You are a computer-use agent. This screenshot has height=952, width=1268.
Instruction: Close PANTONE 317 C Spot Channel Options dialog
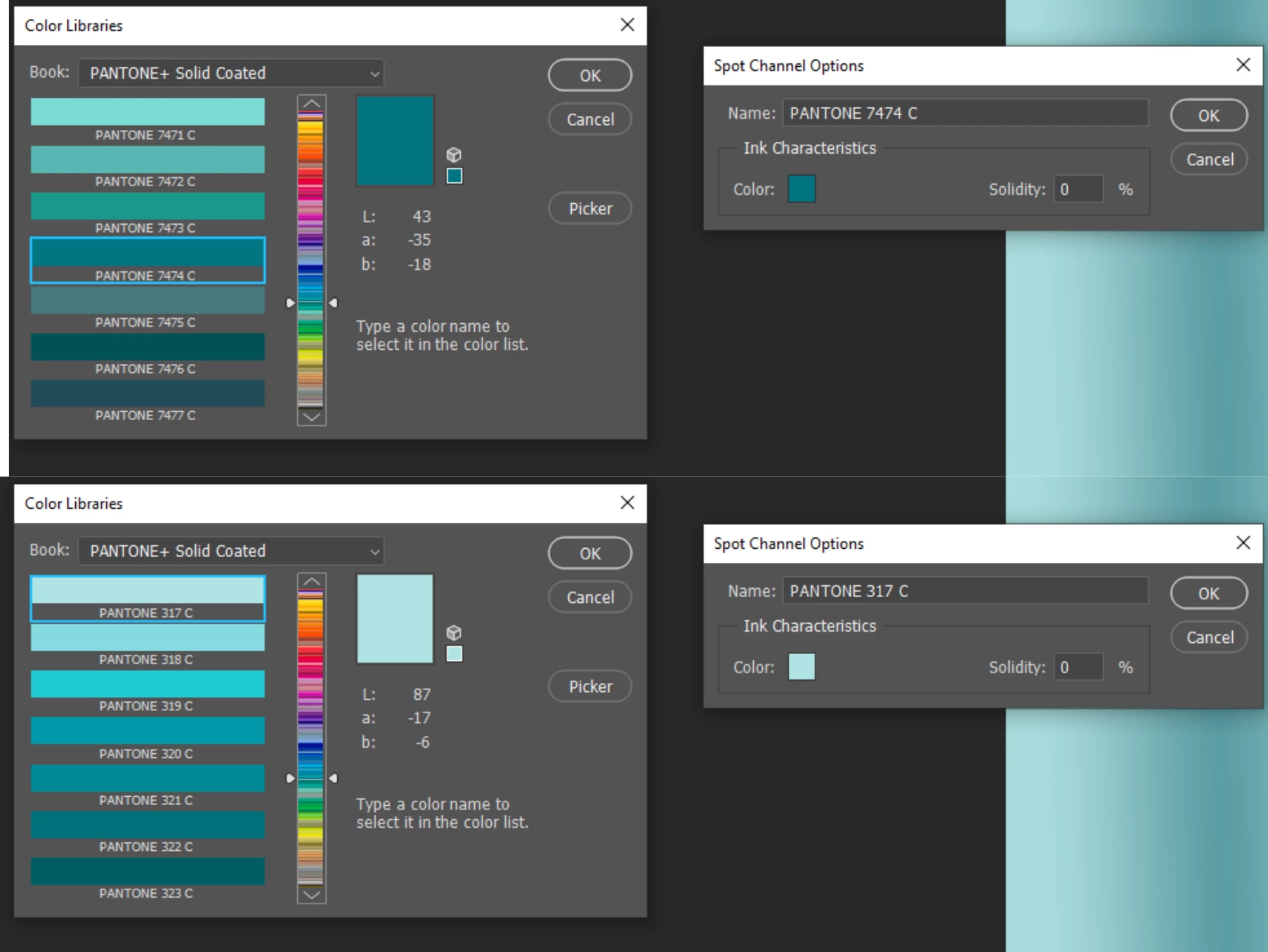[x=1243, y=543]
